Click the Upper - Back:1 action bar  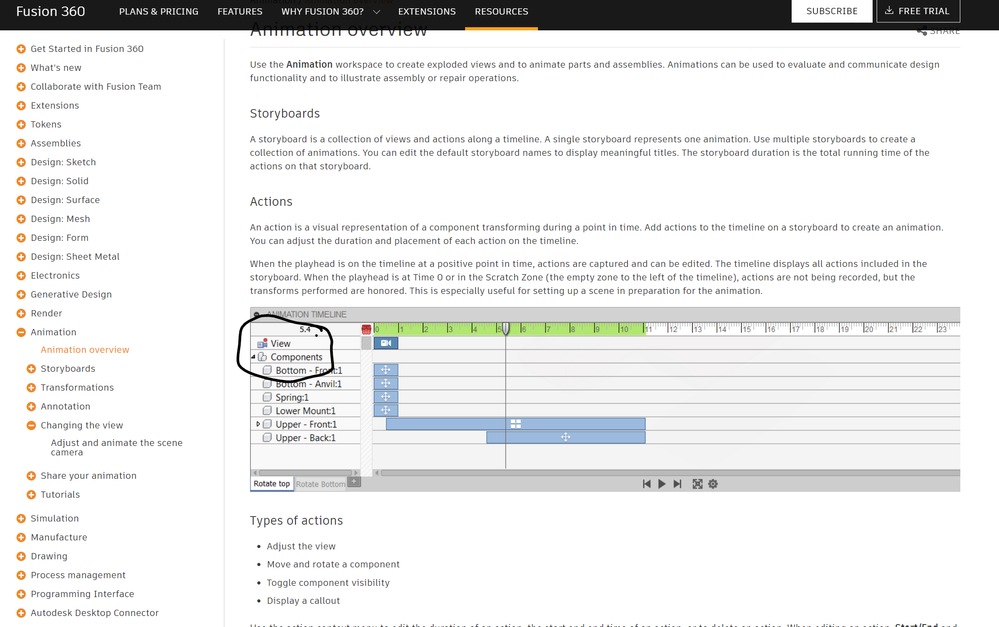tap(566, 437)
